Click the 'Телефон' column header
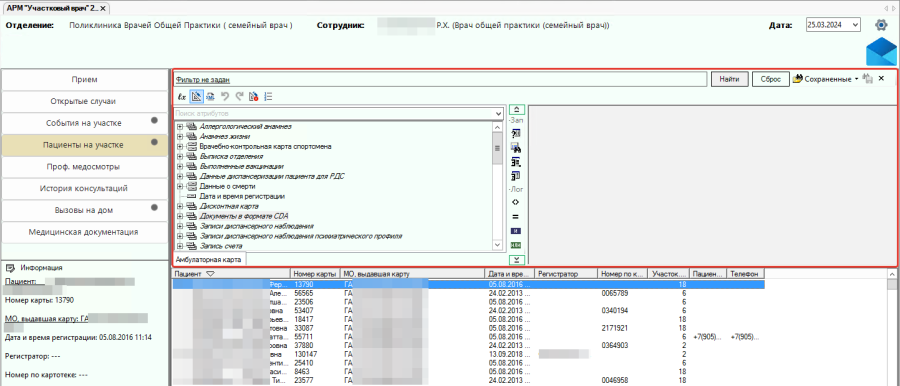The image size is (900, 386). tap(746, 274)
